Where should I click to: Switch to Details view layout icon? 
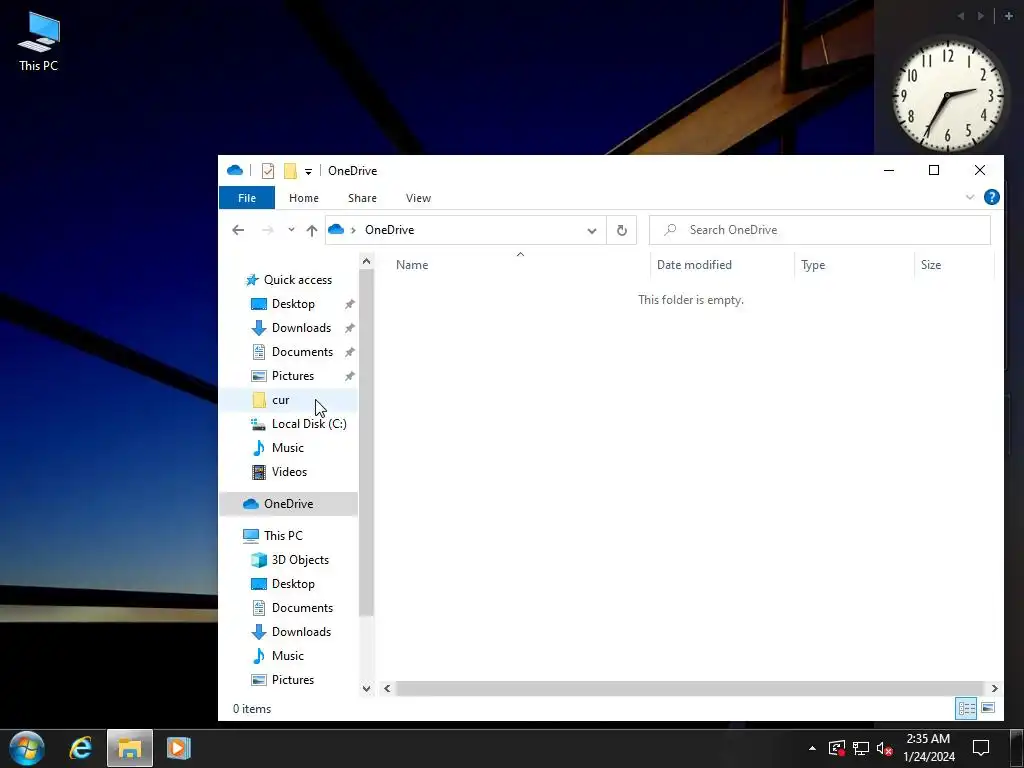pyautogui.click(x=967, y=709)
